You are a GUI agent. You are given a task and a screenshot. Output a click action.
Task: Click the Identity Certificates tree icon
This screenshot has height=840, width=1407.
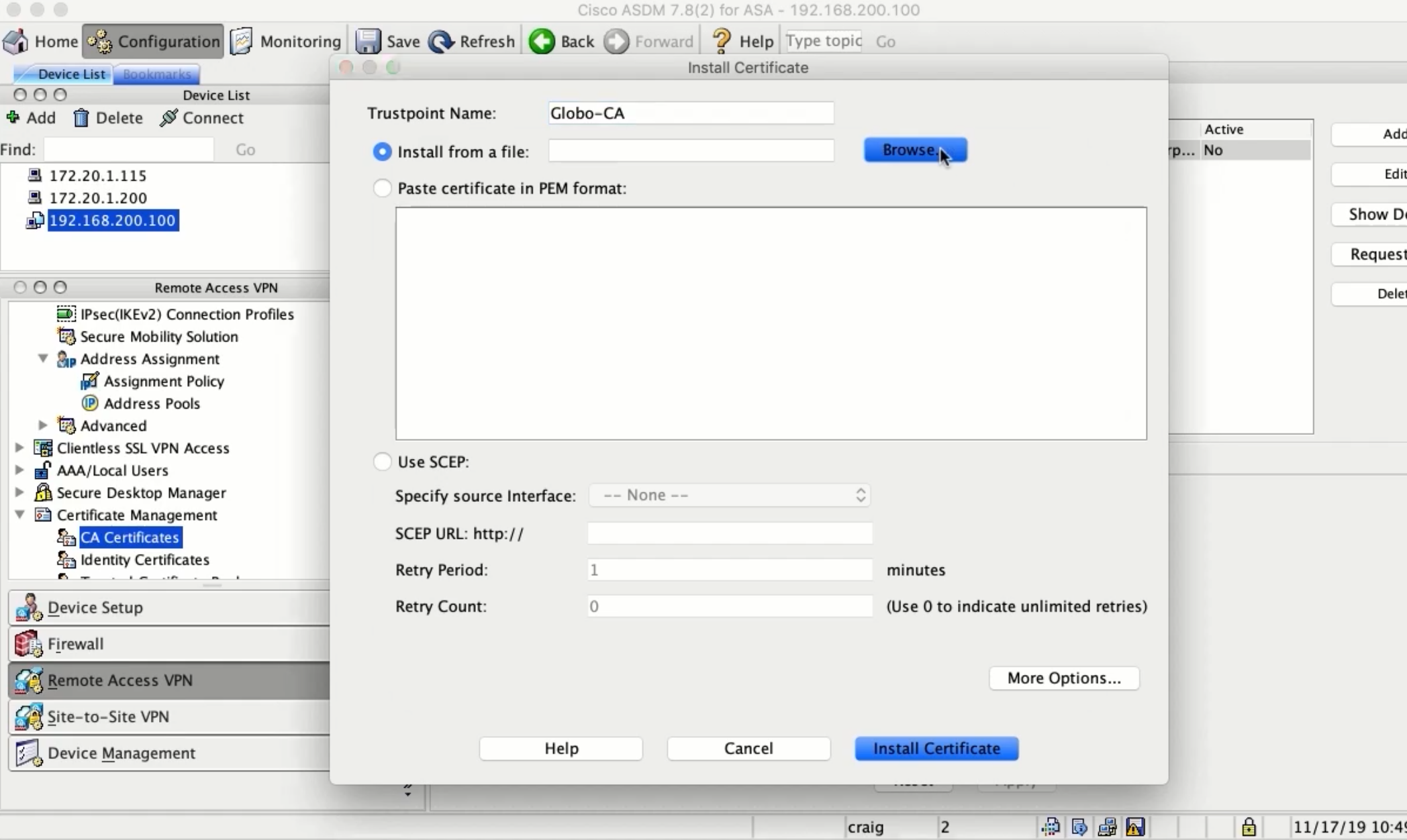(x=66, y=560)
